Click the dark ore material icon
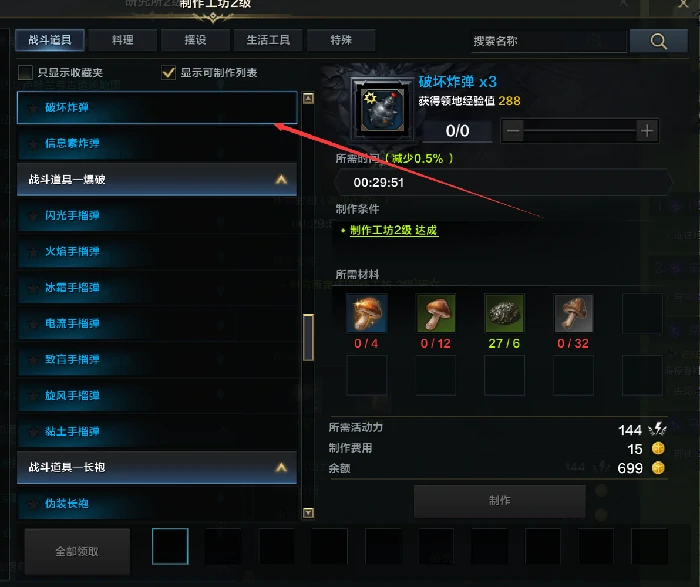 [504, 313]
